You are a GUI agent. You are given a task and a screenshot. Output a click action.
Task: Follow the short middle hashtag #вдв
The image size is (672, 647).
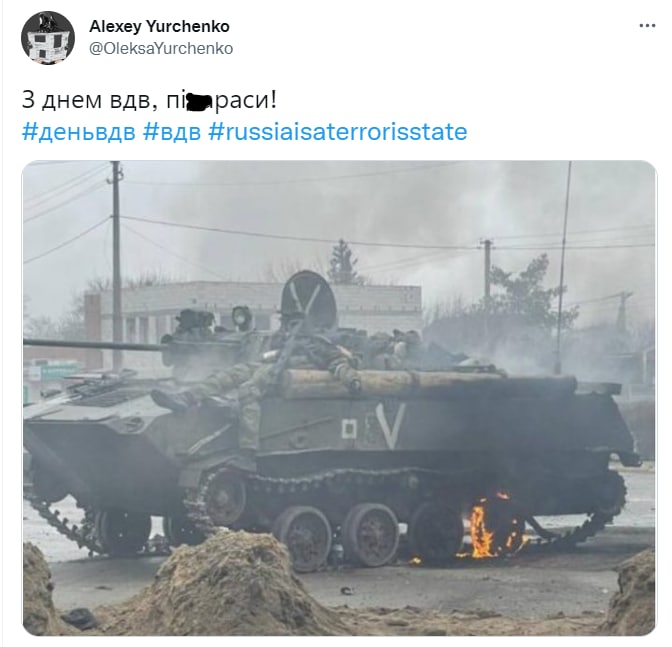tap(171, 132)
